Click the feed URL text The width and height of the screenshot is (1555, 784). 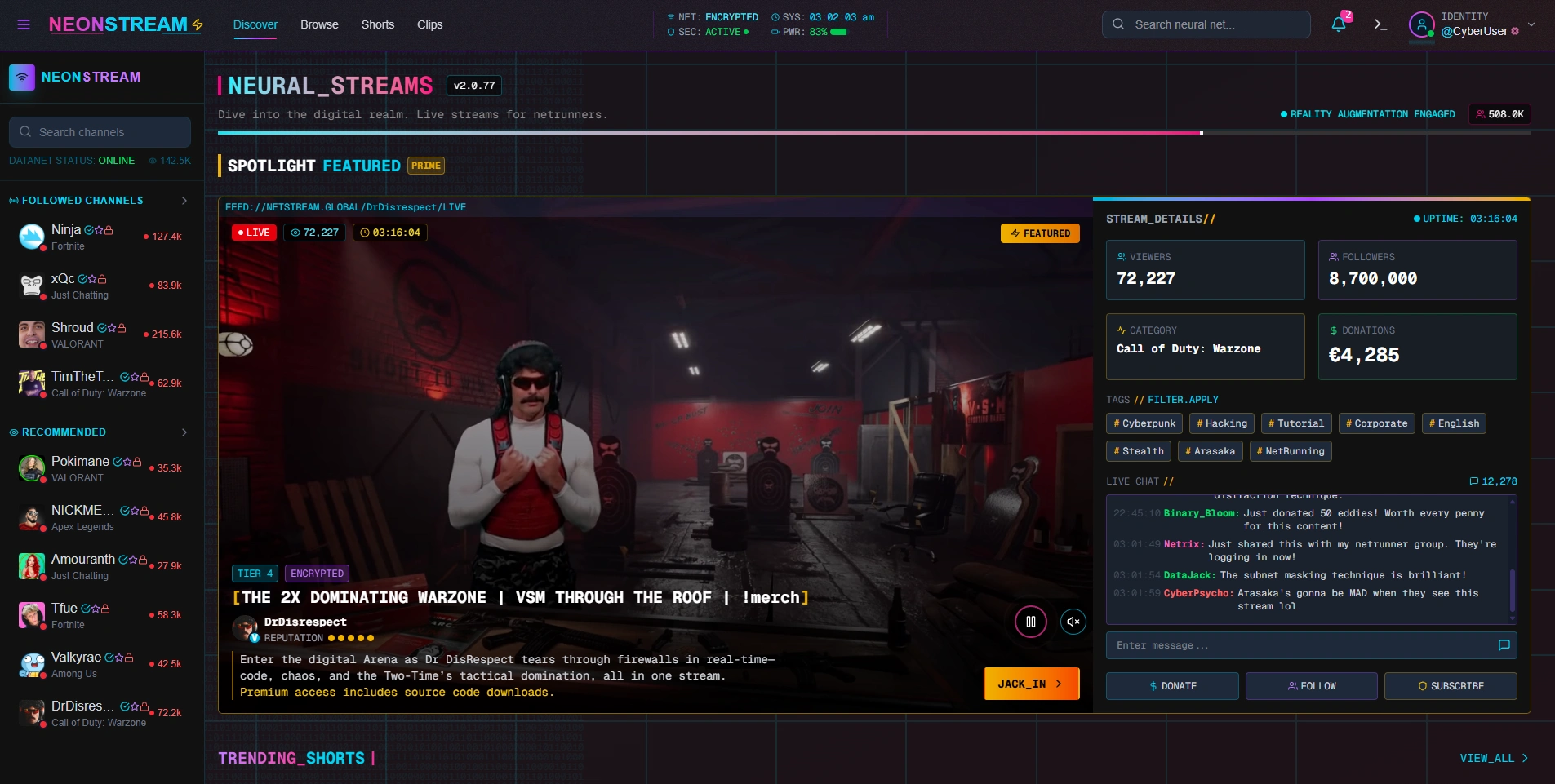tap(345, 207)
